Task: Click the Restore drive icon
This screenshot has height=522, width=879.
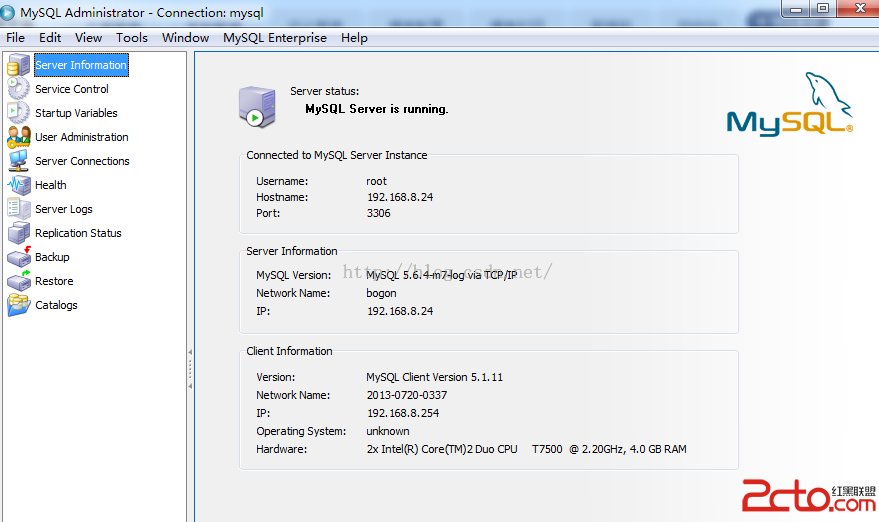Action: point(18,281)
